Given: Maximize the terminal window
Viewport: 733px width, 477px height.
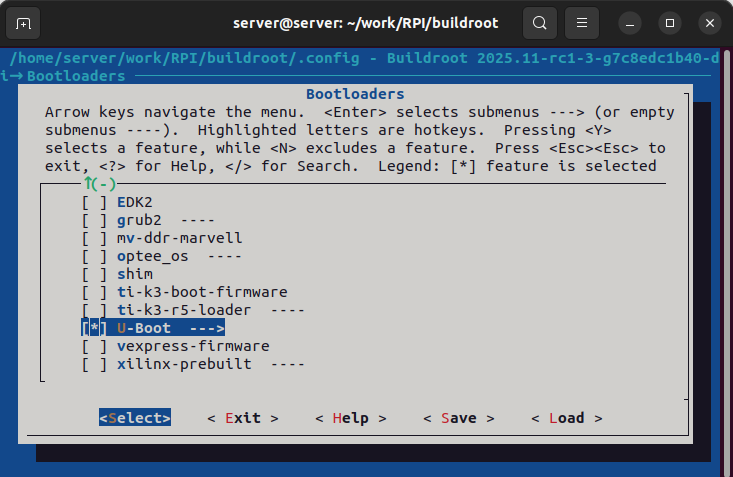Looking at the screenshot, I should 670,23.
